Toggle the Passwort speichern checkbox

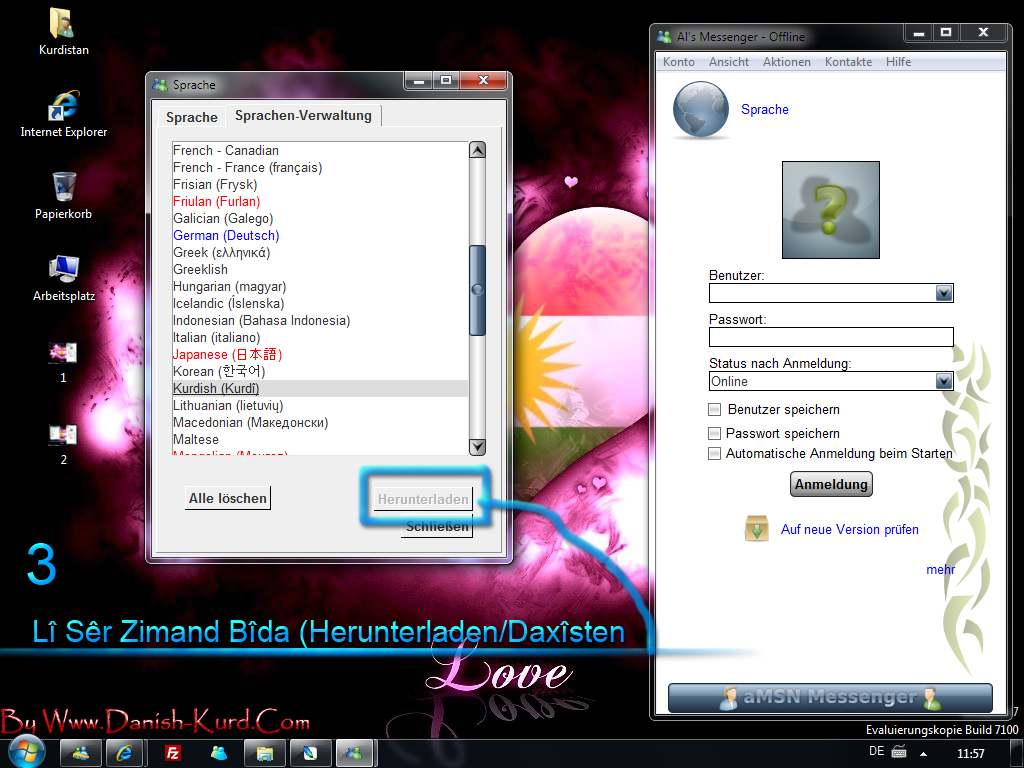714,433
